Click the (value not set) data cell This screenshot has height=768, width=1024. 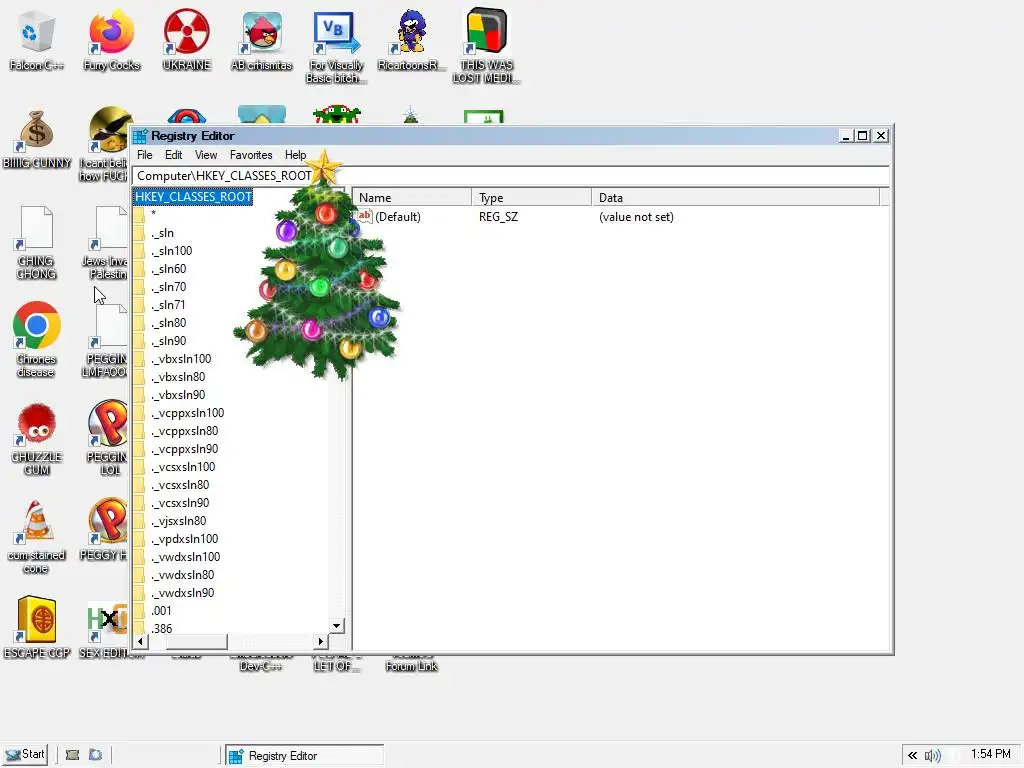click(x=636, y=217)
